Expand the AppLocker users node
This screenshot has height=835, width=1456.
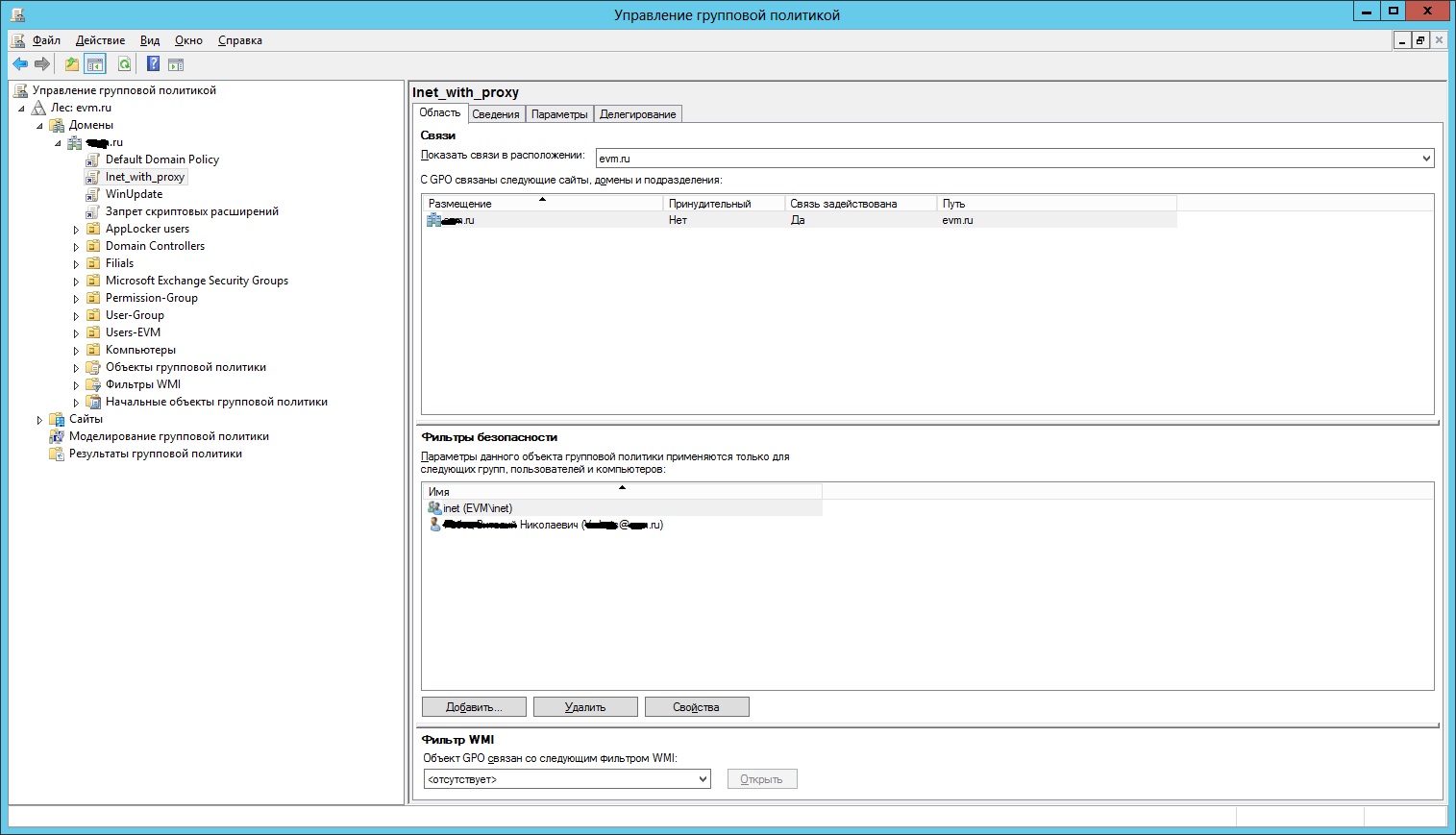coord(76,230)
